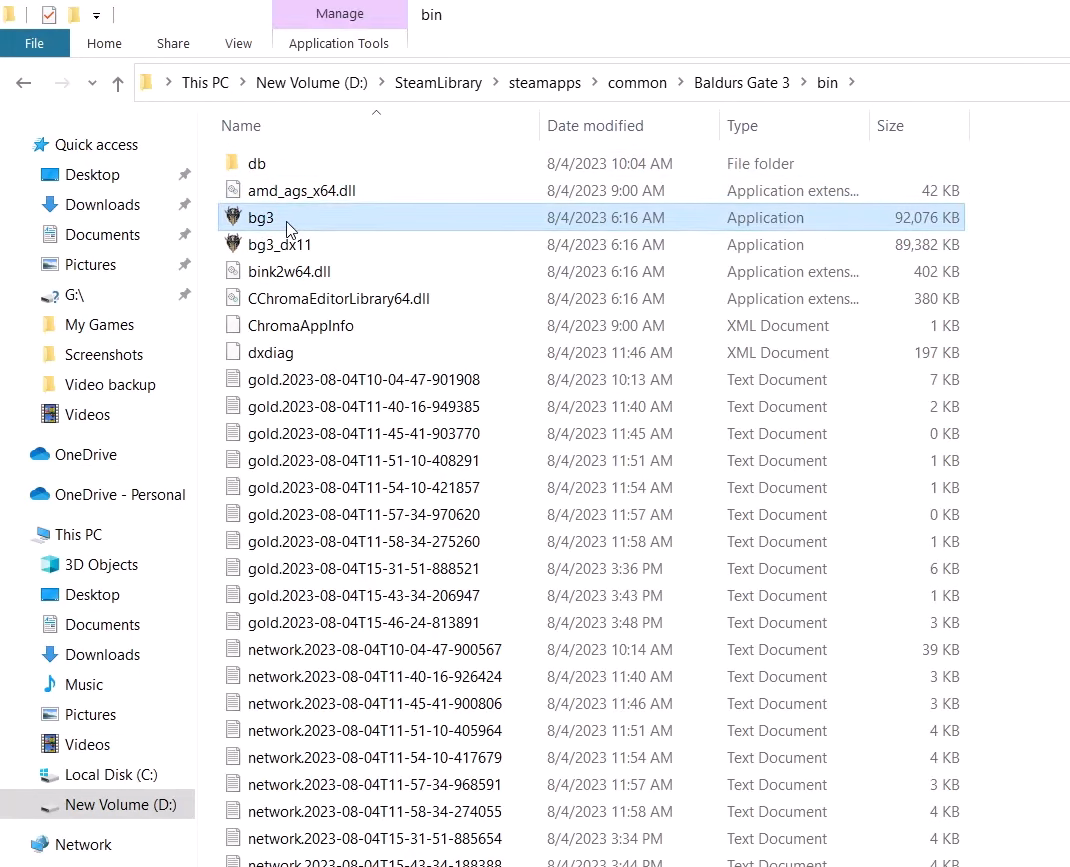Switch to the Share ribbon tab
Screen dimensions: 1070x867
pyautogui.click(x=173, y=43)
